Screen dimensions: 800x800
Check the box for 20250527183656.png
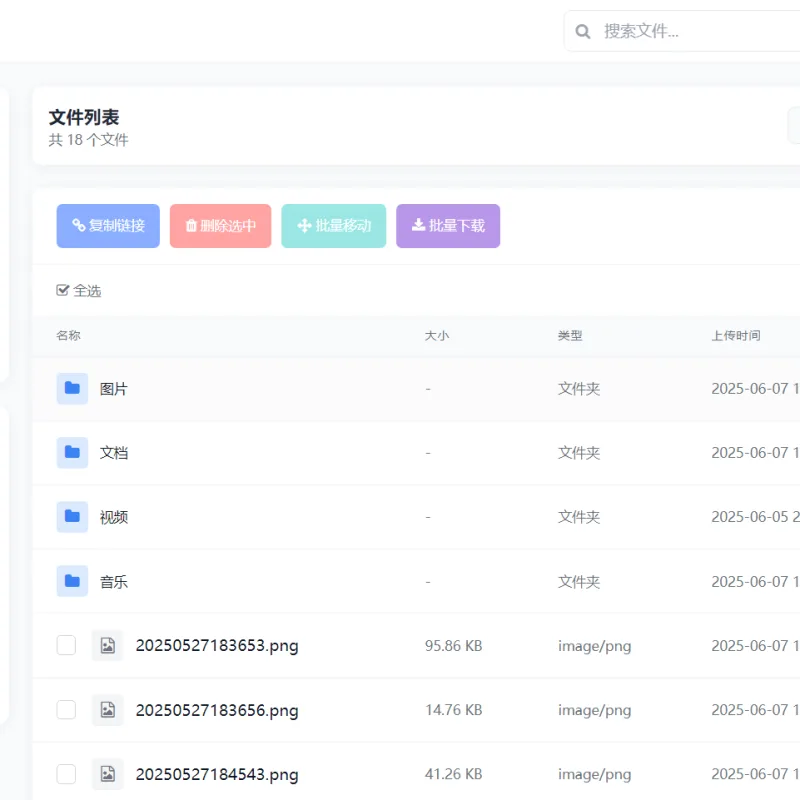(x=66, y=710)
